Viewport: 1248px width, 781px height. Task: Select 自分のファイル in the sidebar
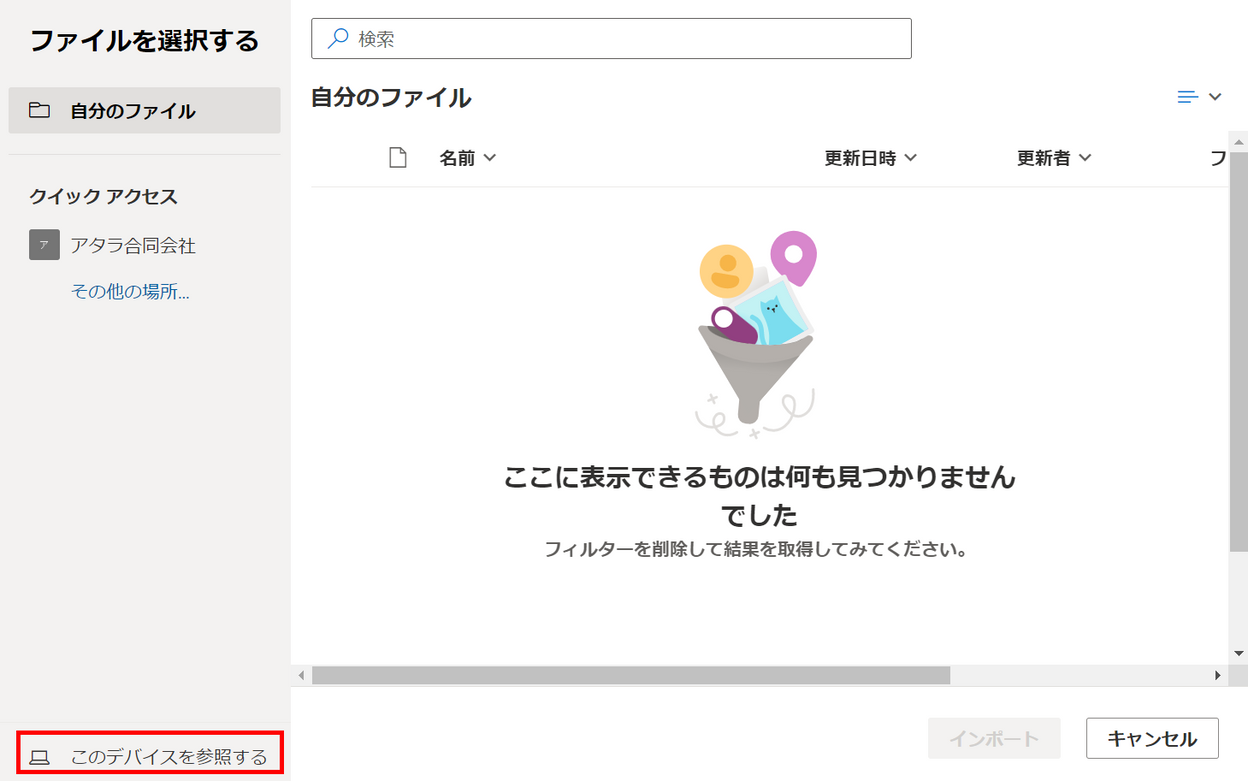click(x=144, y=110)
